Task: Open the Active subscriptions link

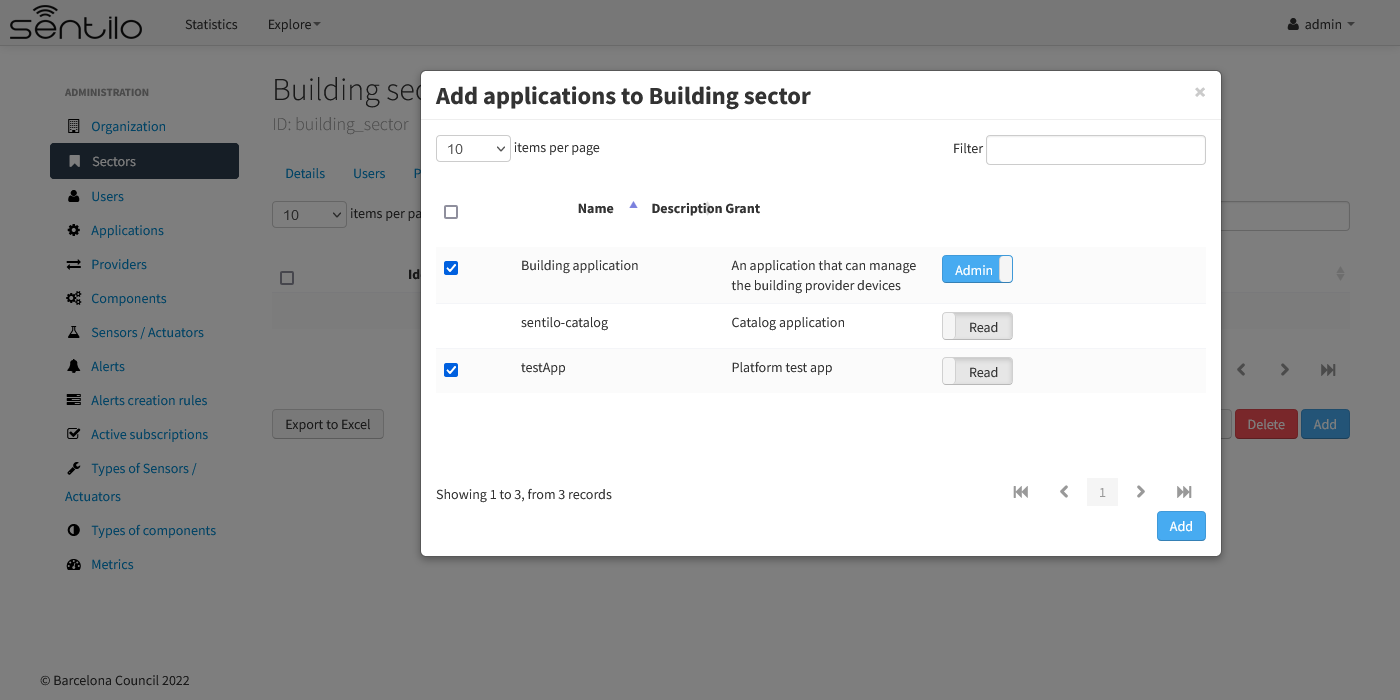Action: point(149,434)
